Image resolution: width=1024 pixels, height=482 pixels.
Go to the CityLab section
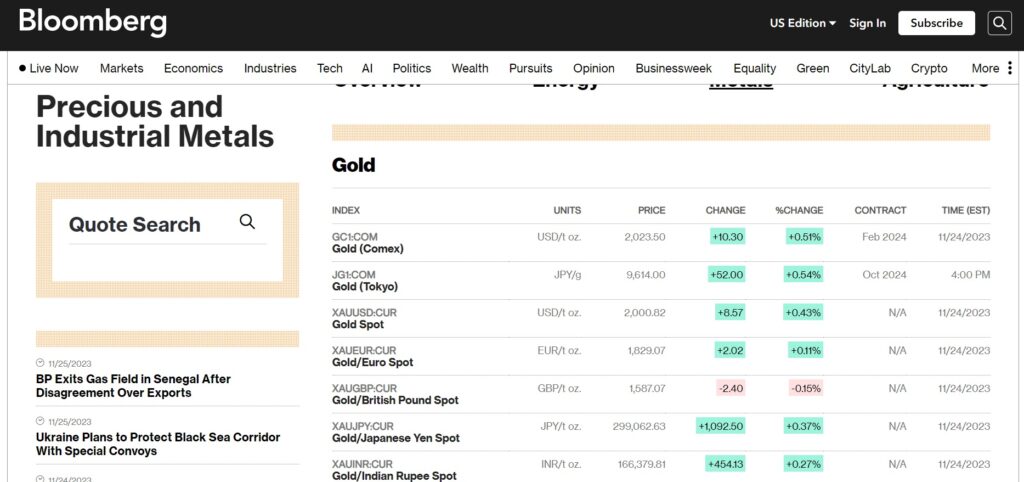click(870, 68)
